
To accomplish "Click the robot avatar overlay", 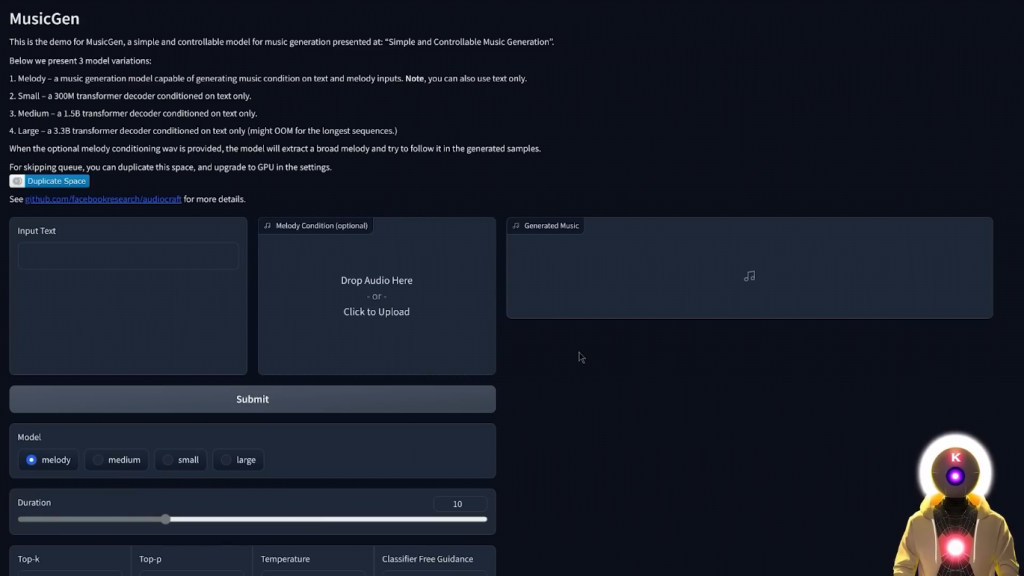I will pos(955,505).
